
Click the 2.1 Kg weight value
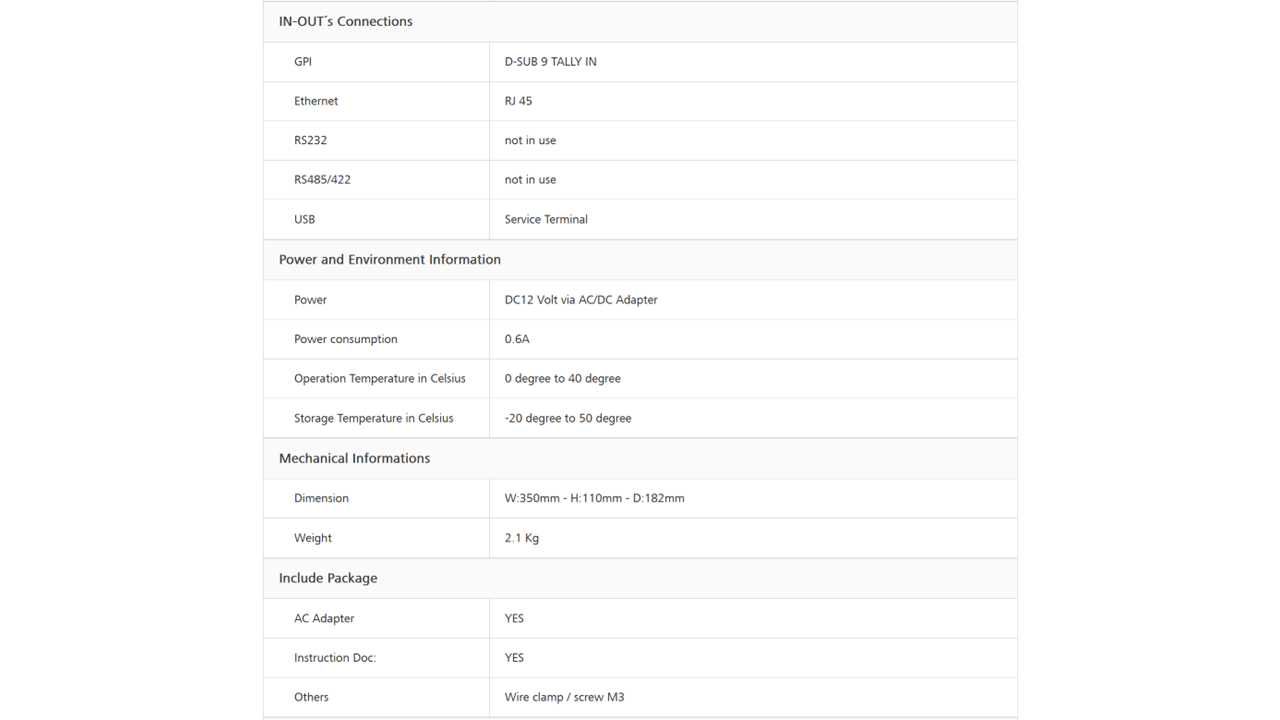pyautogui.click(x=521, y=538)
